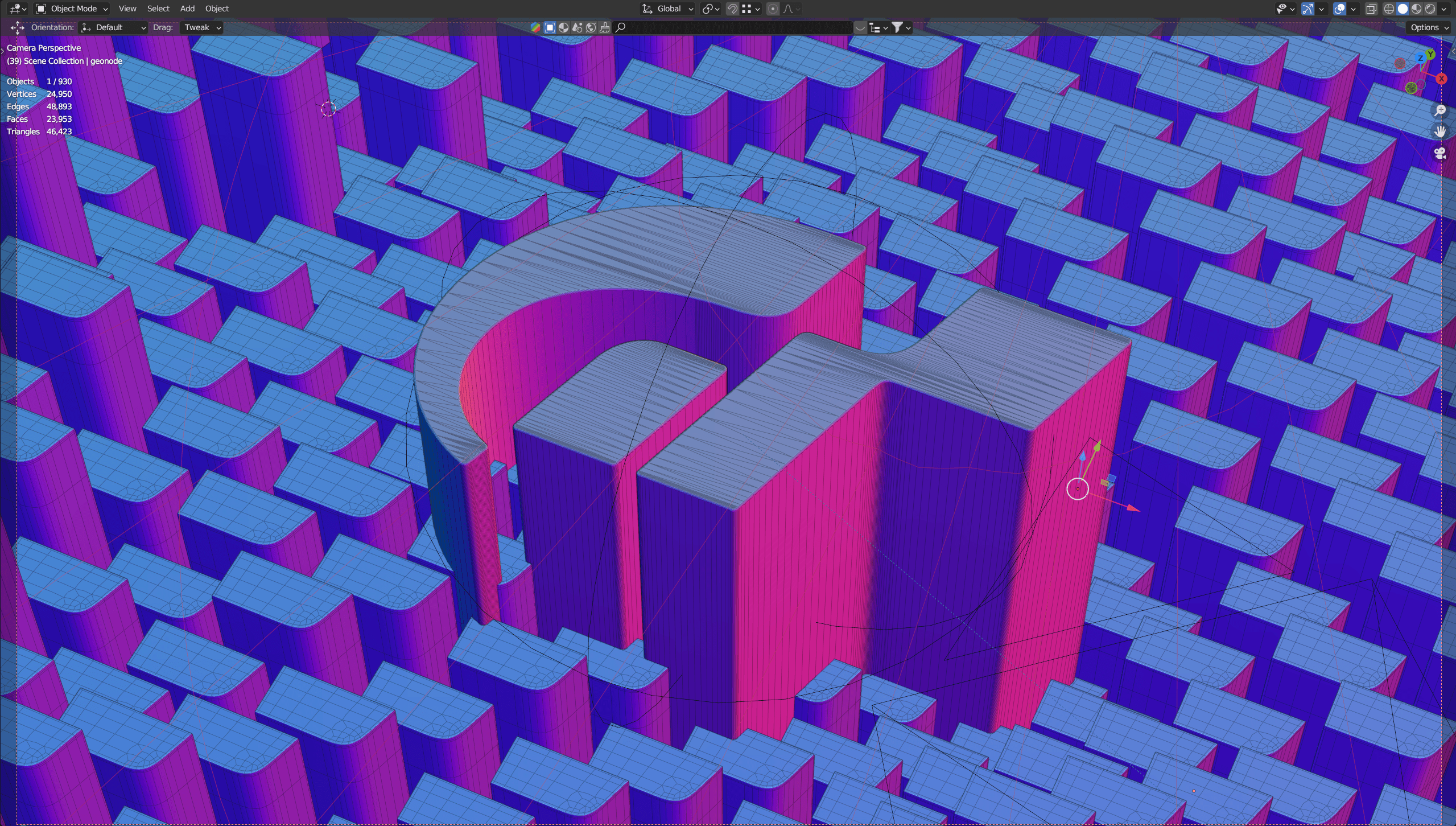Open the Add menu
1456x826 pixels.
(x=187, y=9)
